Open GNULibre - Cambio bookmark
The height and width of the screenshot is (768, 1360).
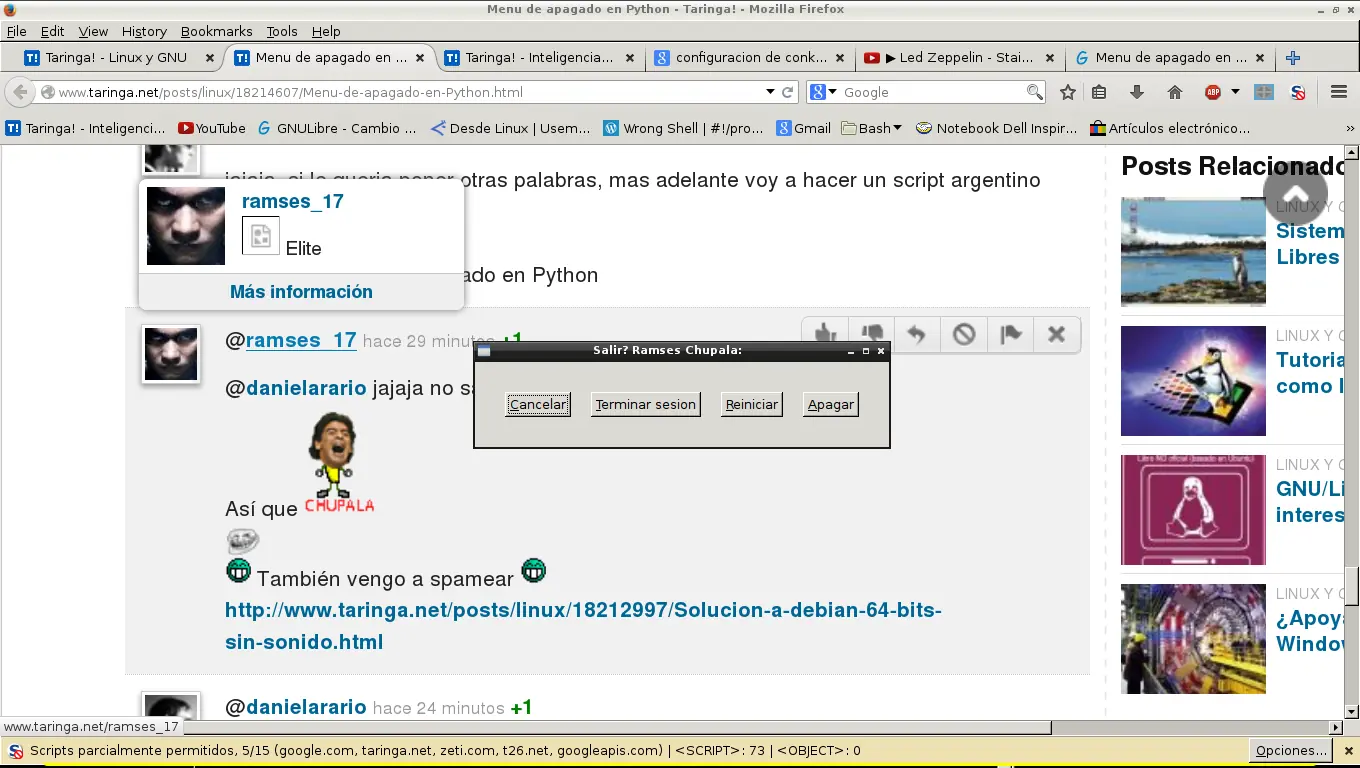336,128
